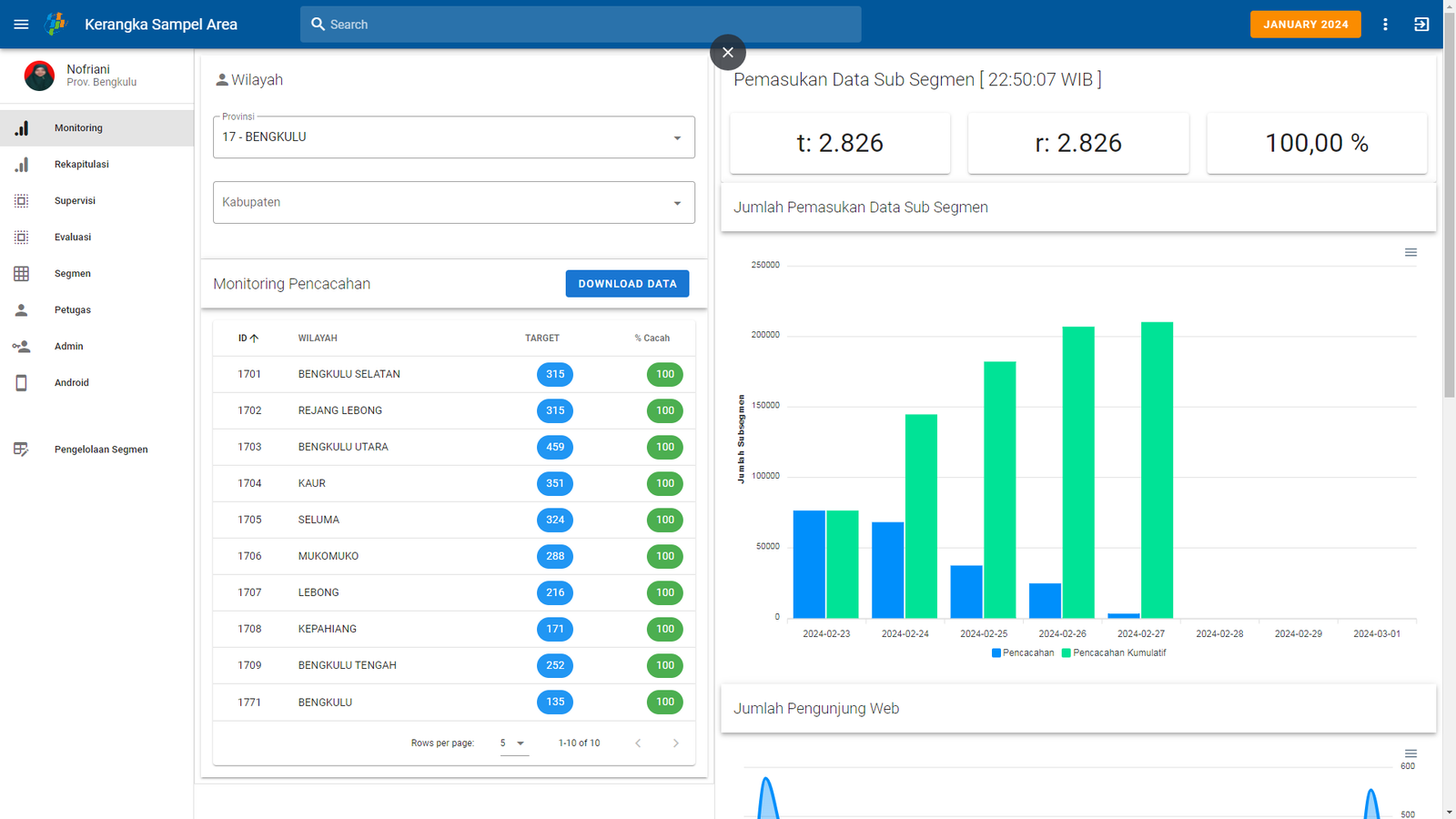This screenshot has height=819, width=1456.
Task: Click the Petugas person icon
Action: tap(21, 310)
